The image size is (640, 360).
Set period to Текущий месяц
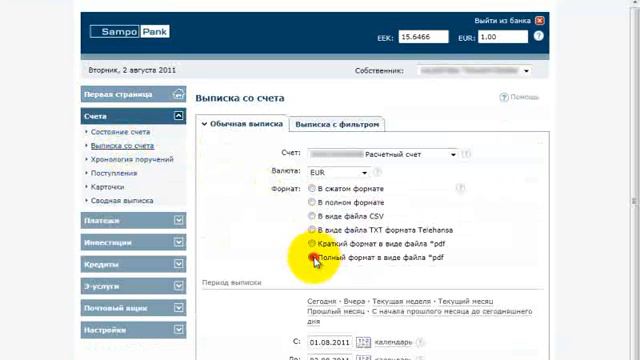click(x=465, y=301)
